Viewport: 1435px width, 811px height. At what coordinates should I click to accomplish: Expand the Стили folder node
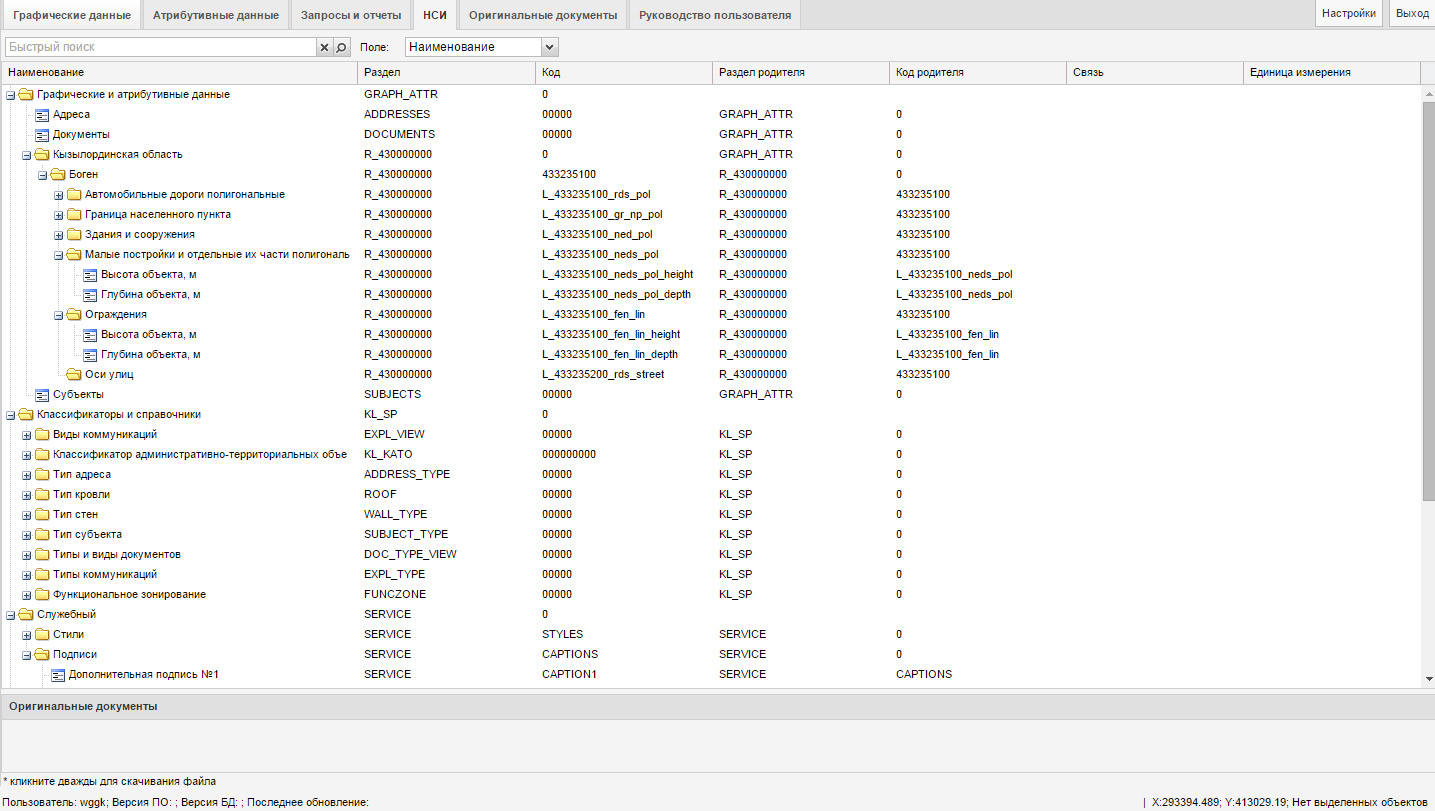(27, 635)
